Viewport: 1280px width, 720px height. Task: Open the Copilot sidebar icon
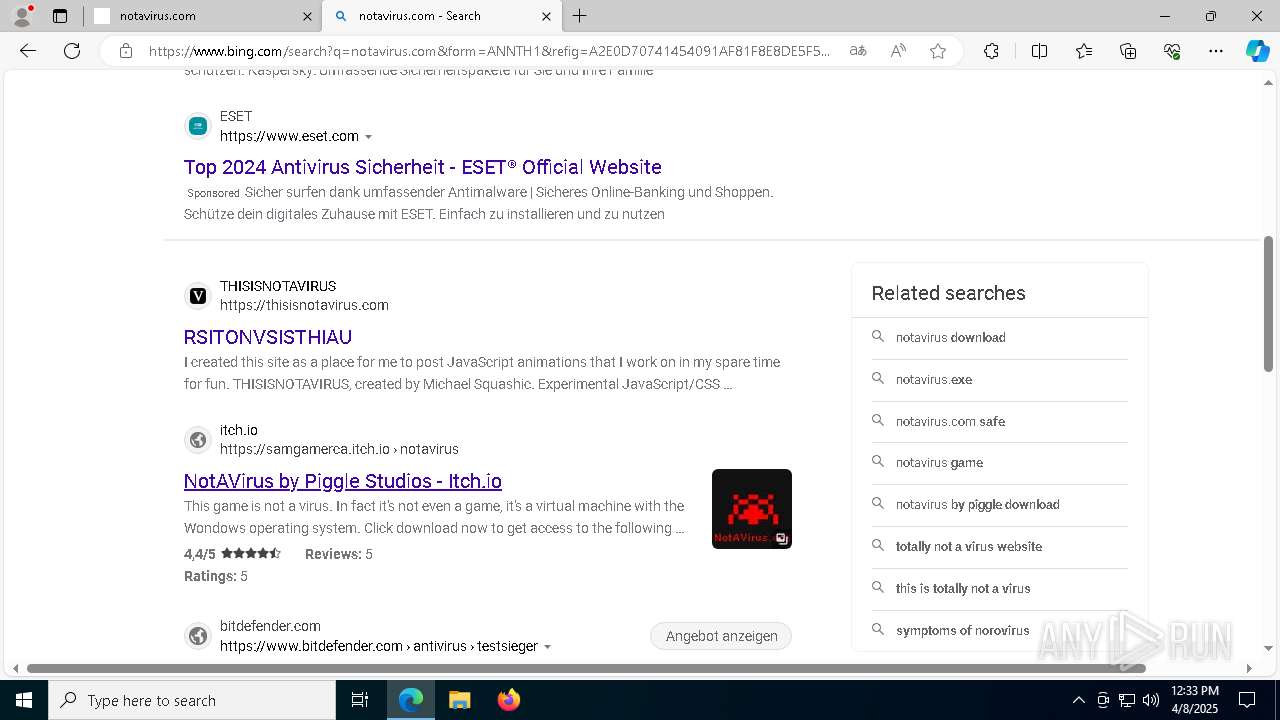tap(1258, 51)
